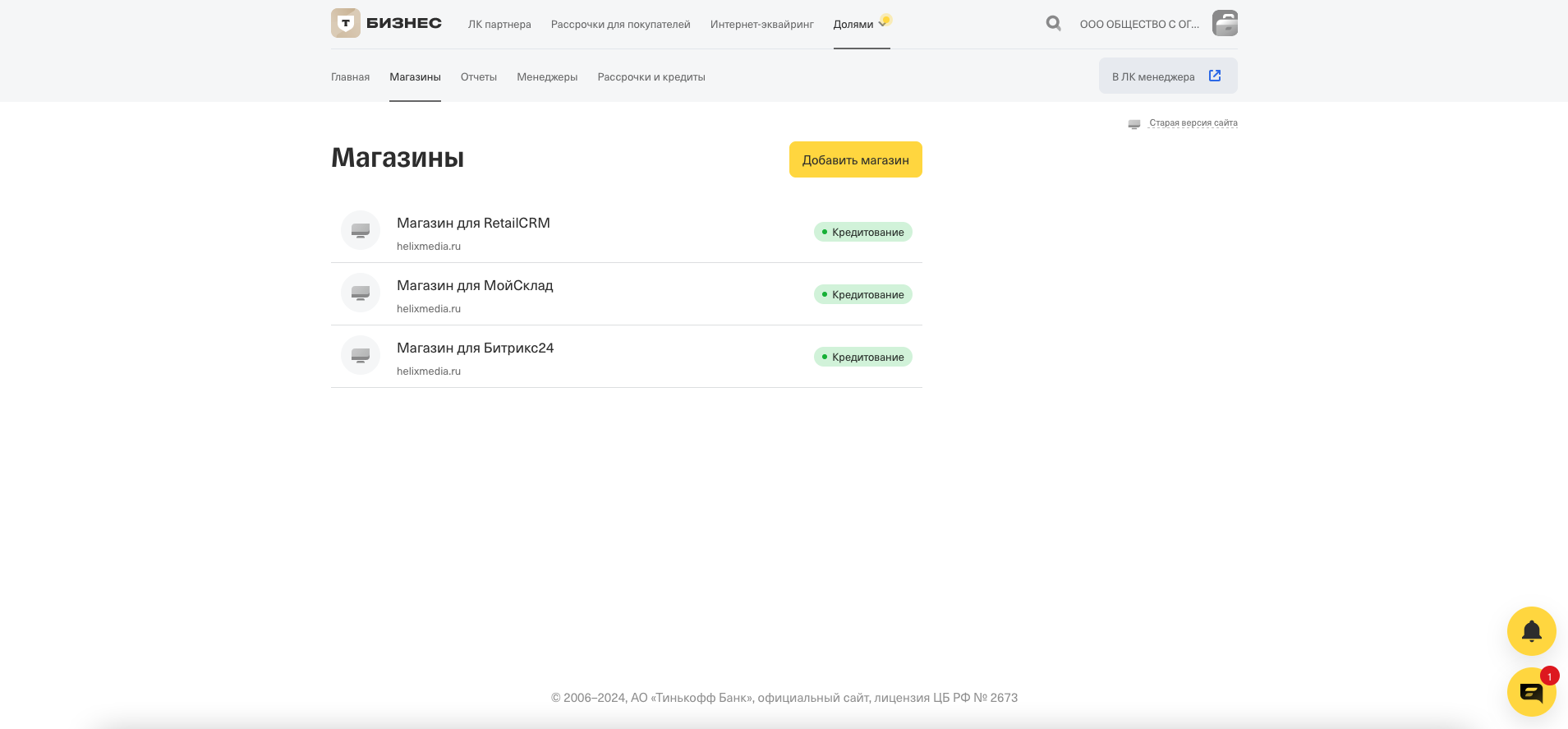1568x729 pixels.
Task: Open Магазин для RetailCRM
Action: pyautogui.click(x=473, y=223)
